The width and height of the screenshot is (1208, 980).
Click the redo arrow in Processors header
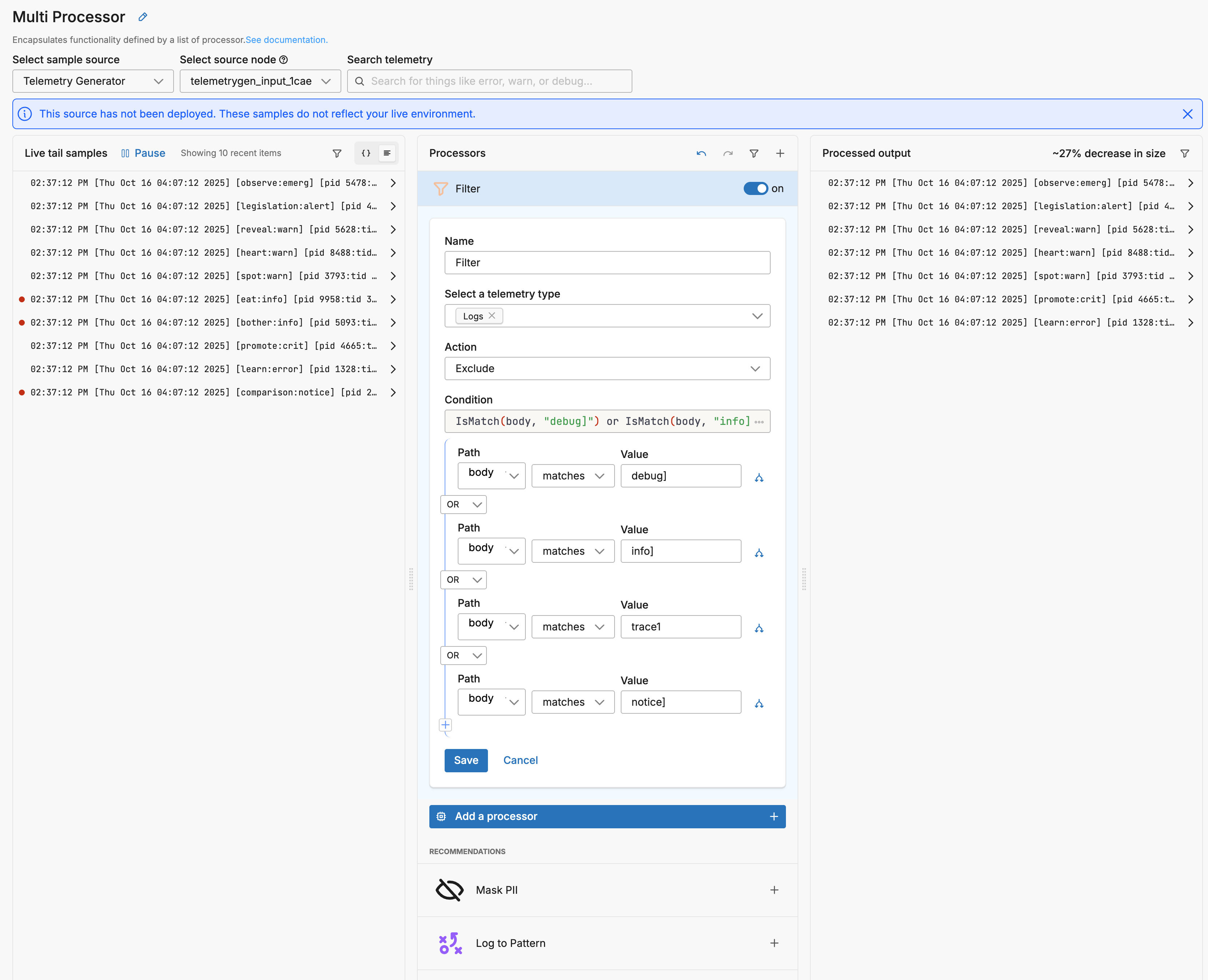tap(728, 154)
